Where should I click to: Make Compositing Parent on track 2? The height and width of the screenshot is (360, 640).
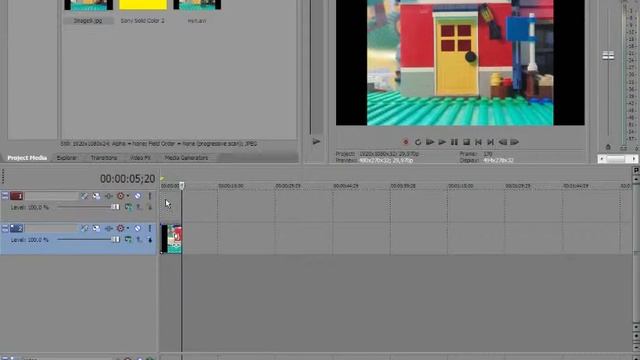click(x=139, y=240)
